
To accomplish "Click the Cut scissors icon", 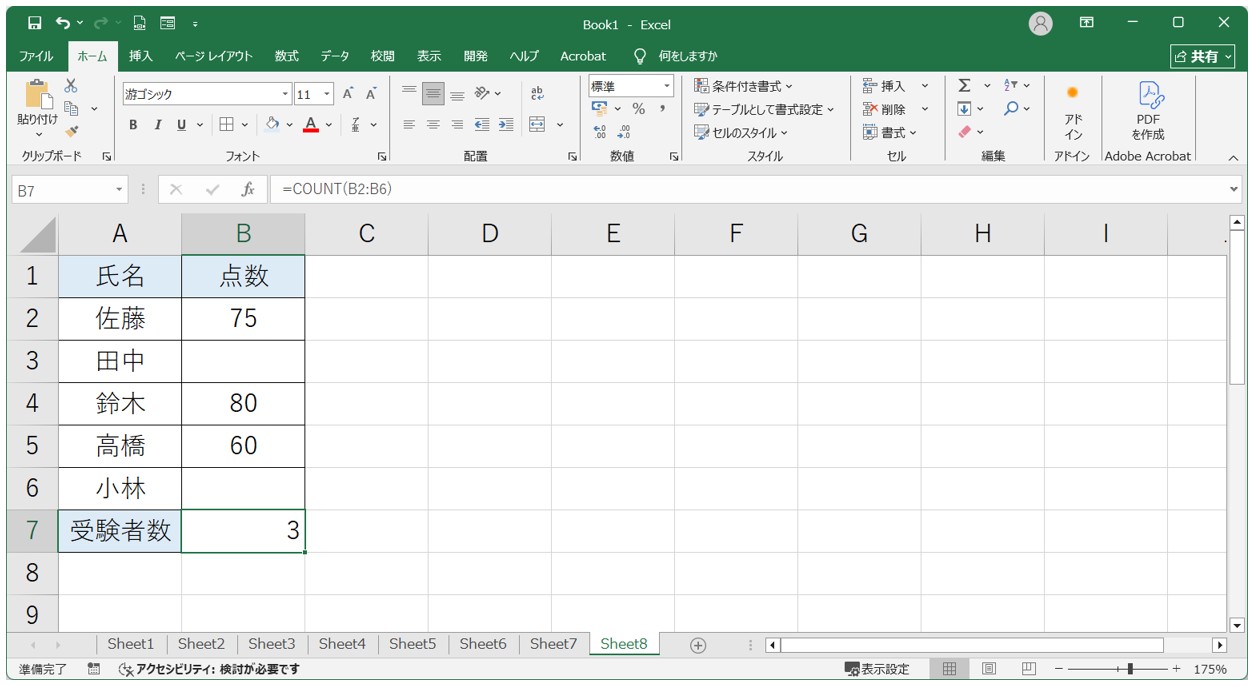I will point(71,87).
